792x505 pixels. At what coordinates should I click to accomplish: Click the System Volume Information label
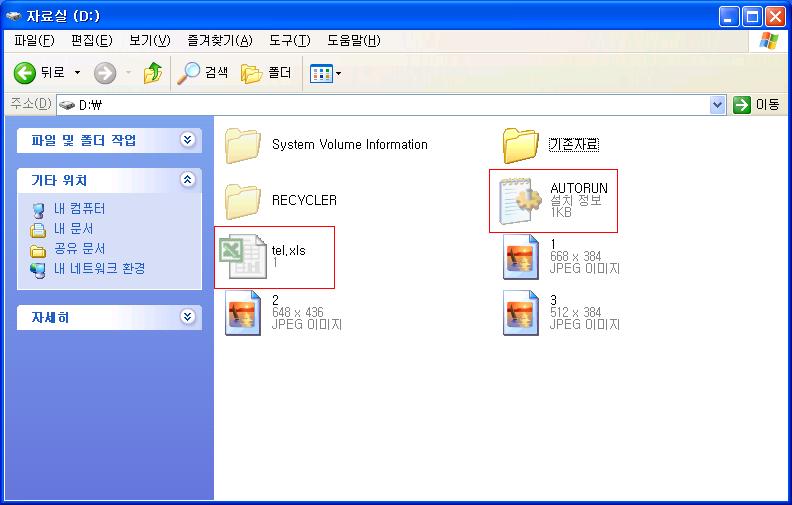click(350, 144)
